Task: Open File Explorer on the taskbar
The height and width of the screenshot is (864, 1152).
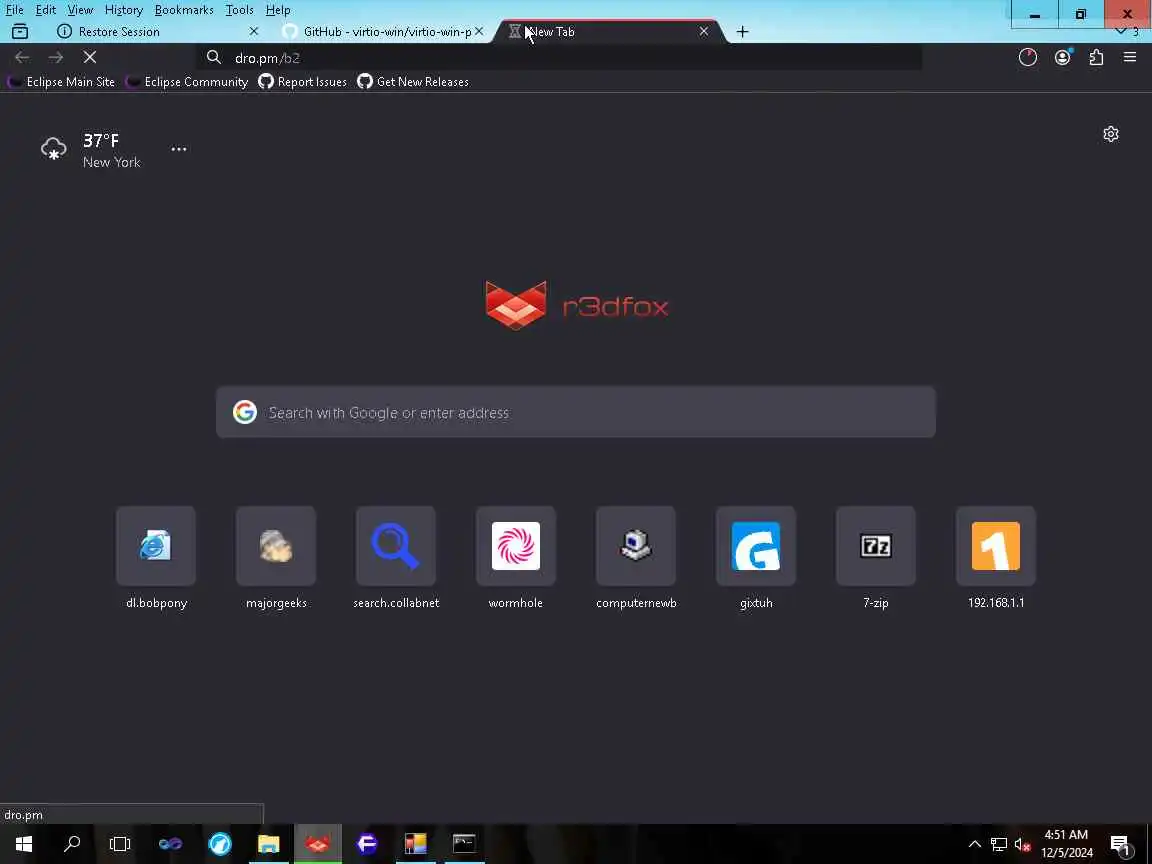Action: 268,843
